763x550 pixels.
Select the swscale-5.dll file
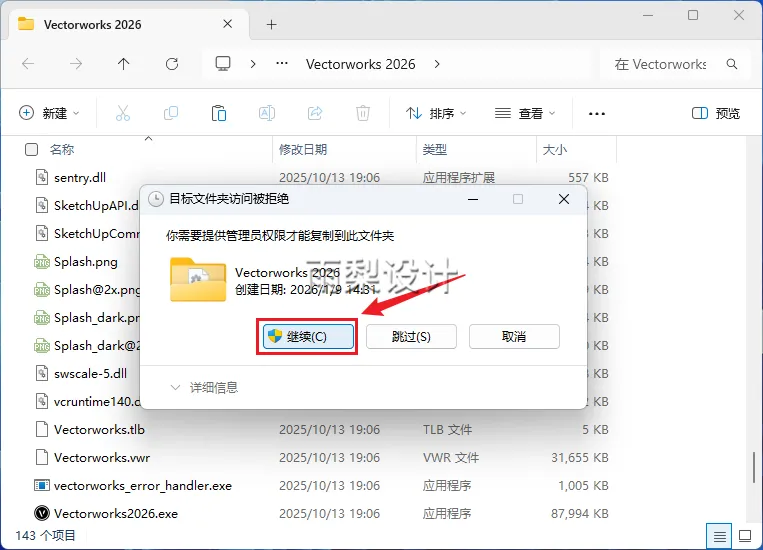(x=91, y=373)
